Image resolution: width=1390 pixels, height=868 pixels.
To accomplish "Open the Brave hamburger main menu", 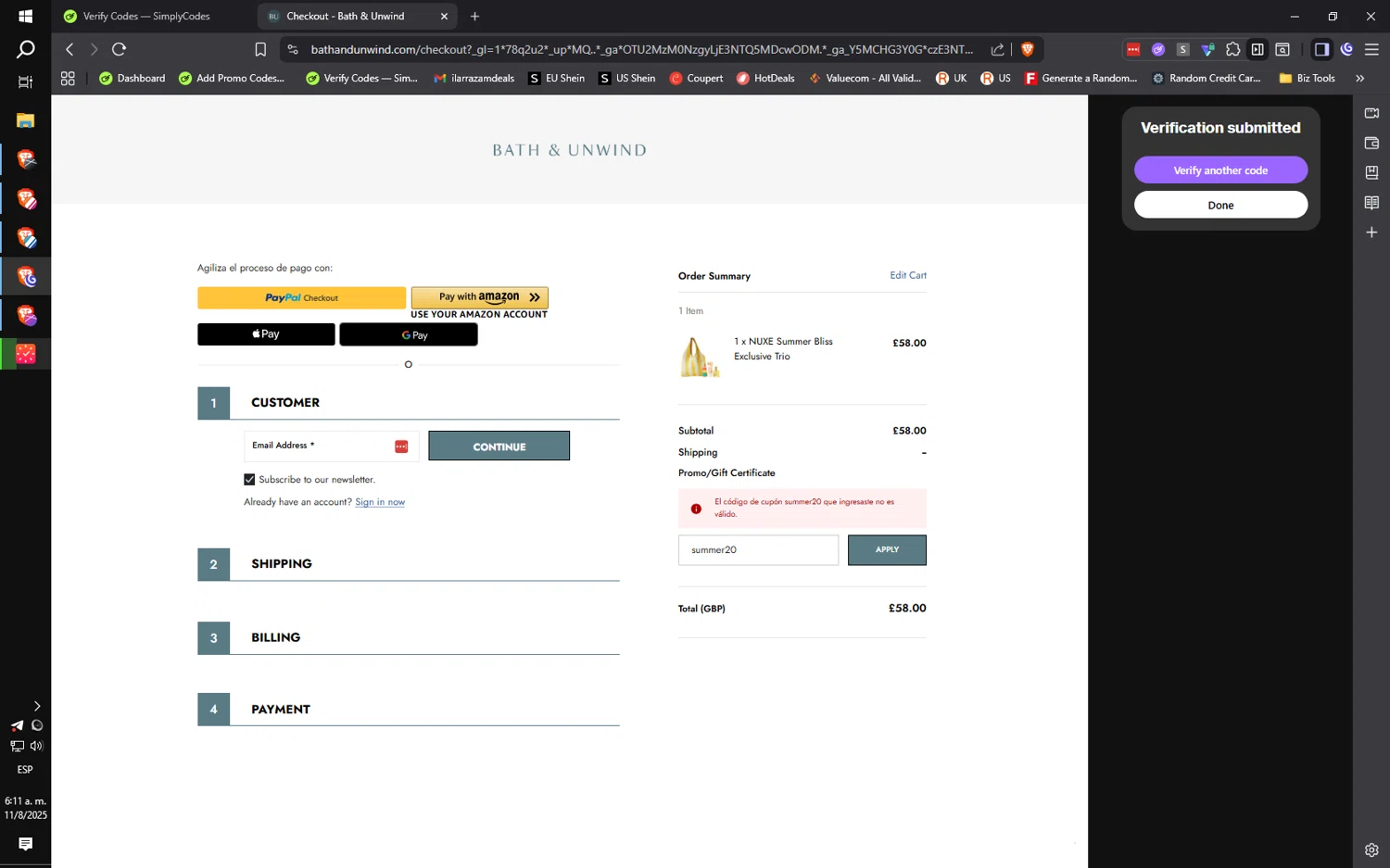I will [x=1371, y=49].
